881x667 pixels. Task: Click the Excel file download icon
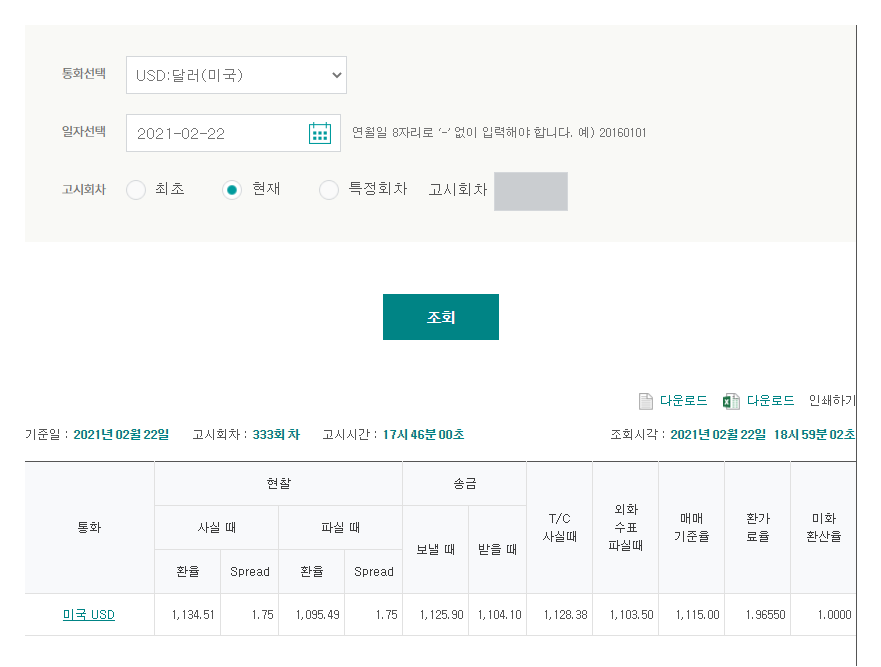731,401
